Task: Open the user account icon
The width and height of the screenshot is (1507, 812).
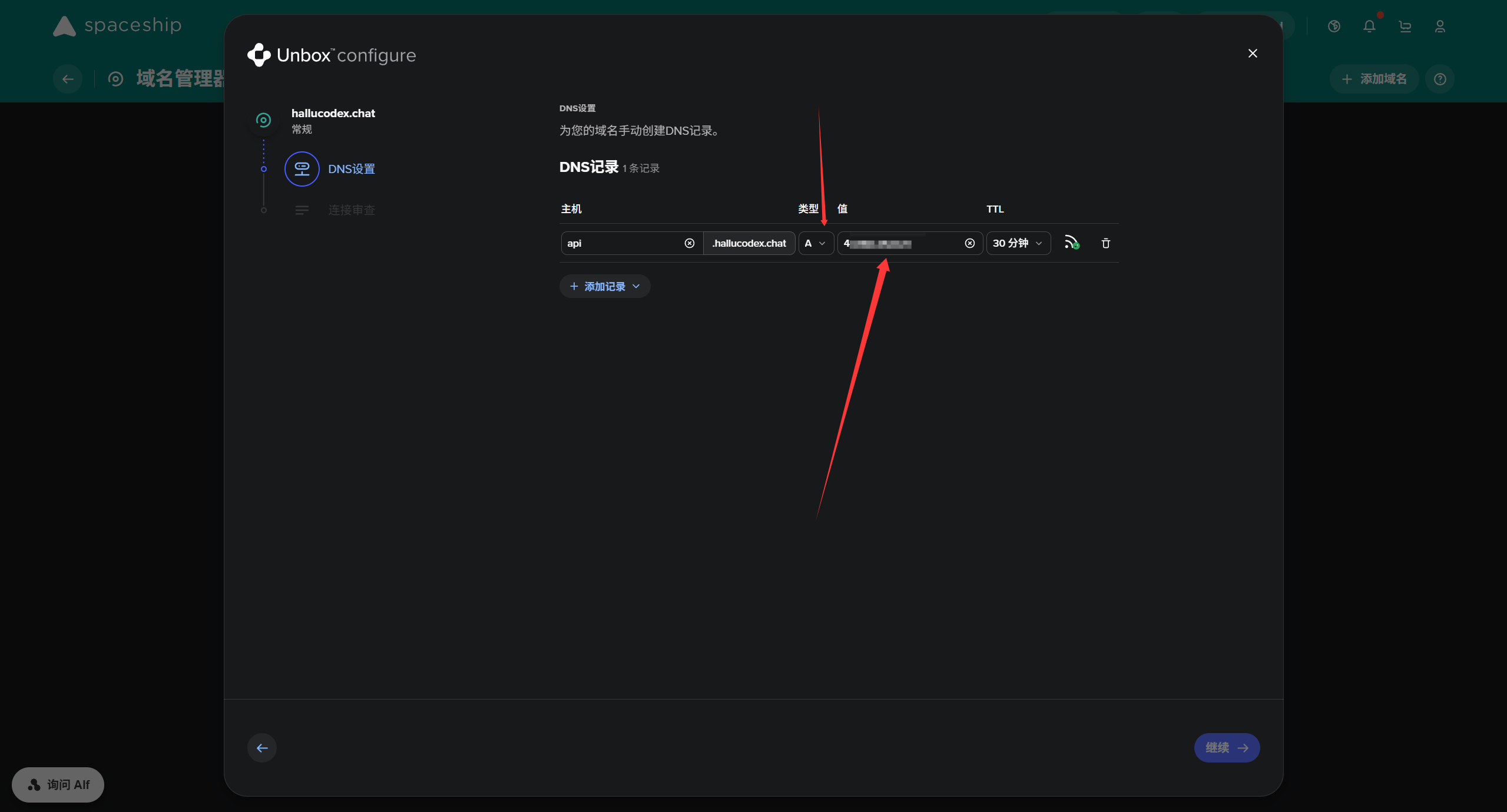Action: [1440, 26]
